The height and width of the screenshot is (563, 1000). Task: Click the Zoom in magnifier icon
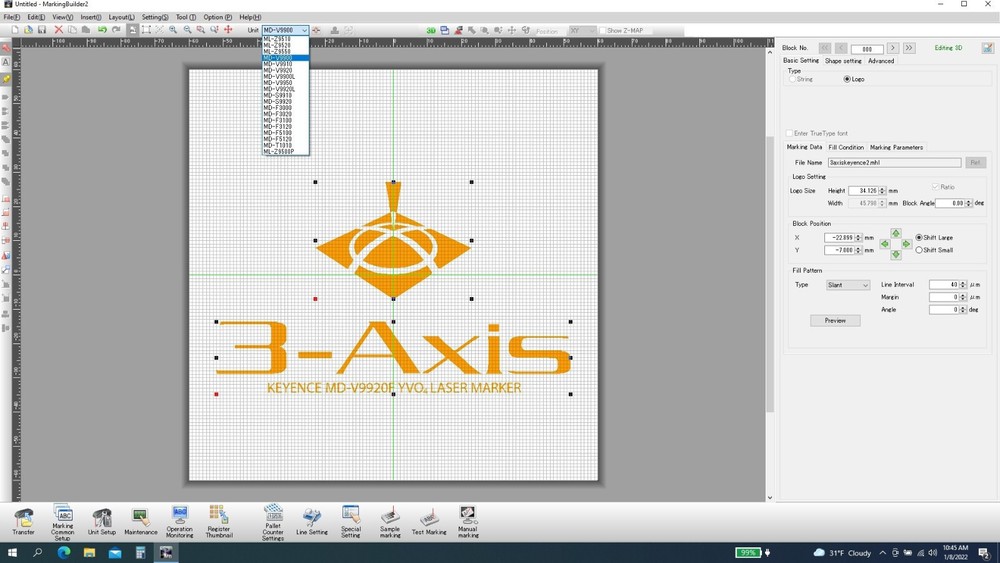coord(173,30)
